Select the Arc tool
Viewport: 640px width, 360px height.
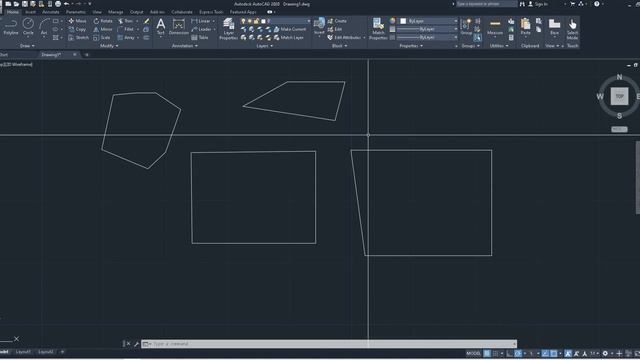tap(44, 28)
